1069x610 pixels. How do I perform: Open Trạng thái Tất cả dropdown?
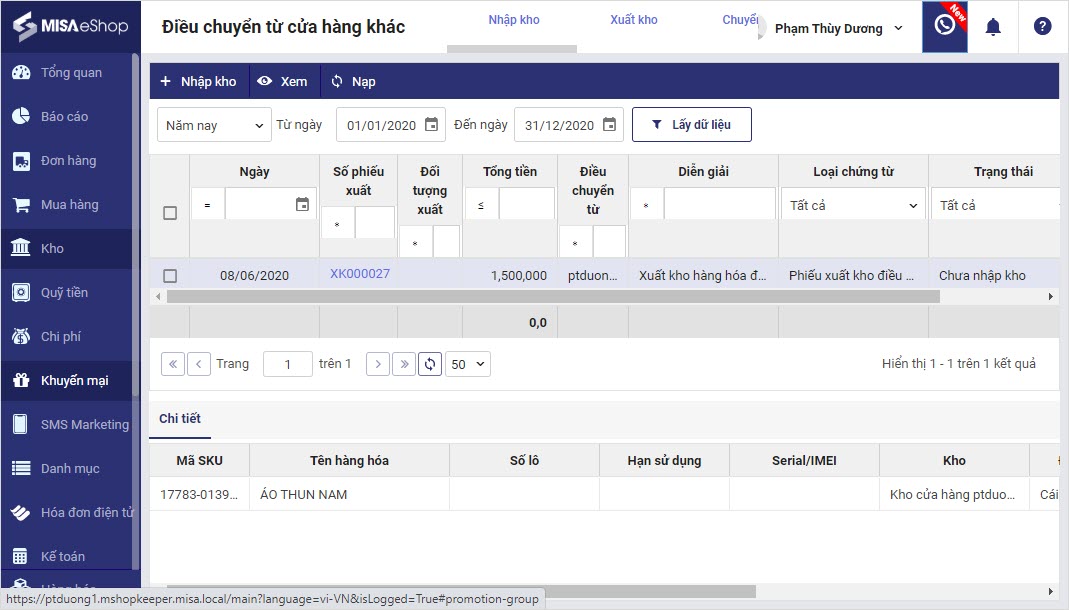click(997, 205)
